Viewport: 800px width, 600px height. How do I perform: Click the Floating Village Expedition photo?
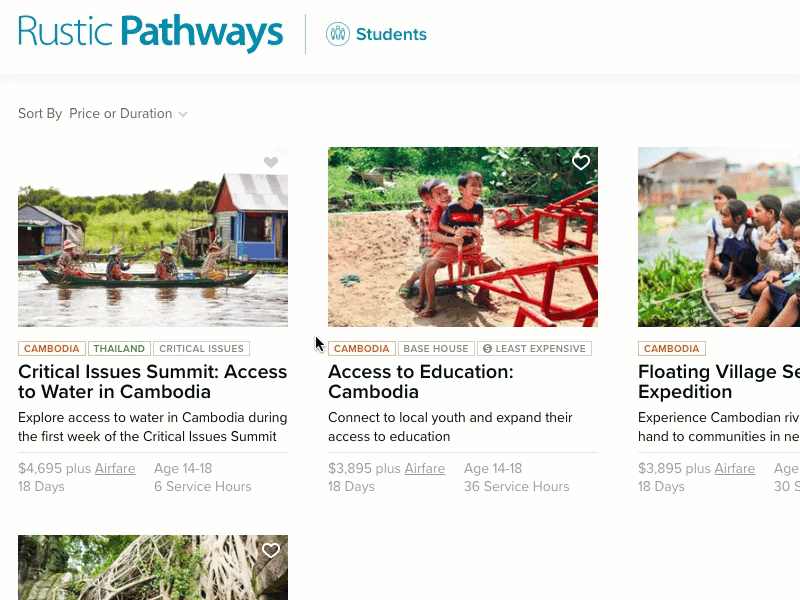(x=719, y=237)
